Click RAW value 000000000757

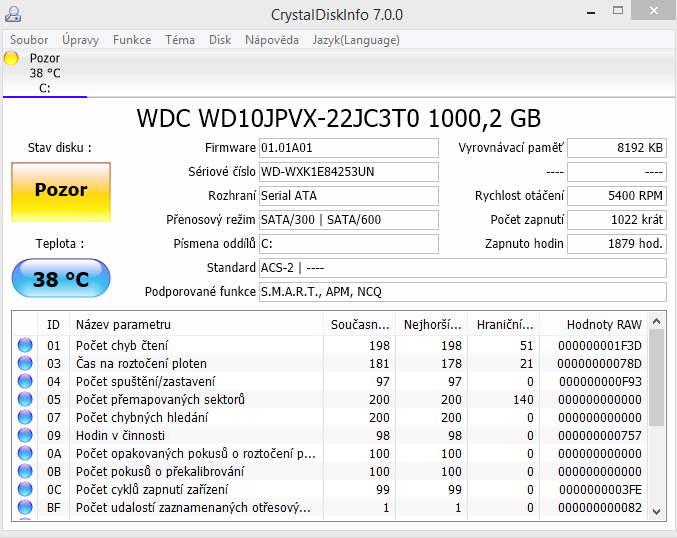[x=600, y=436]
